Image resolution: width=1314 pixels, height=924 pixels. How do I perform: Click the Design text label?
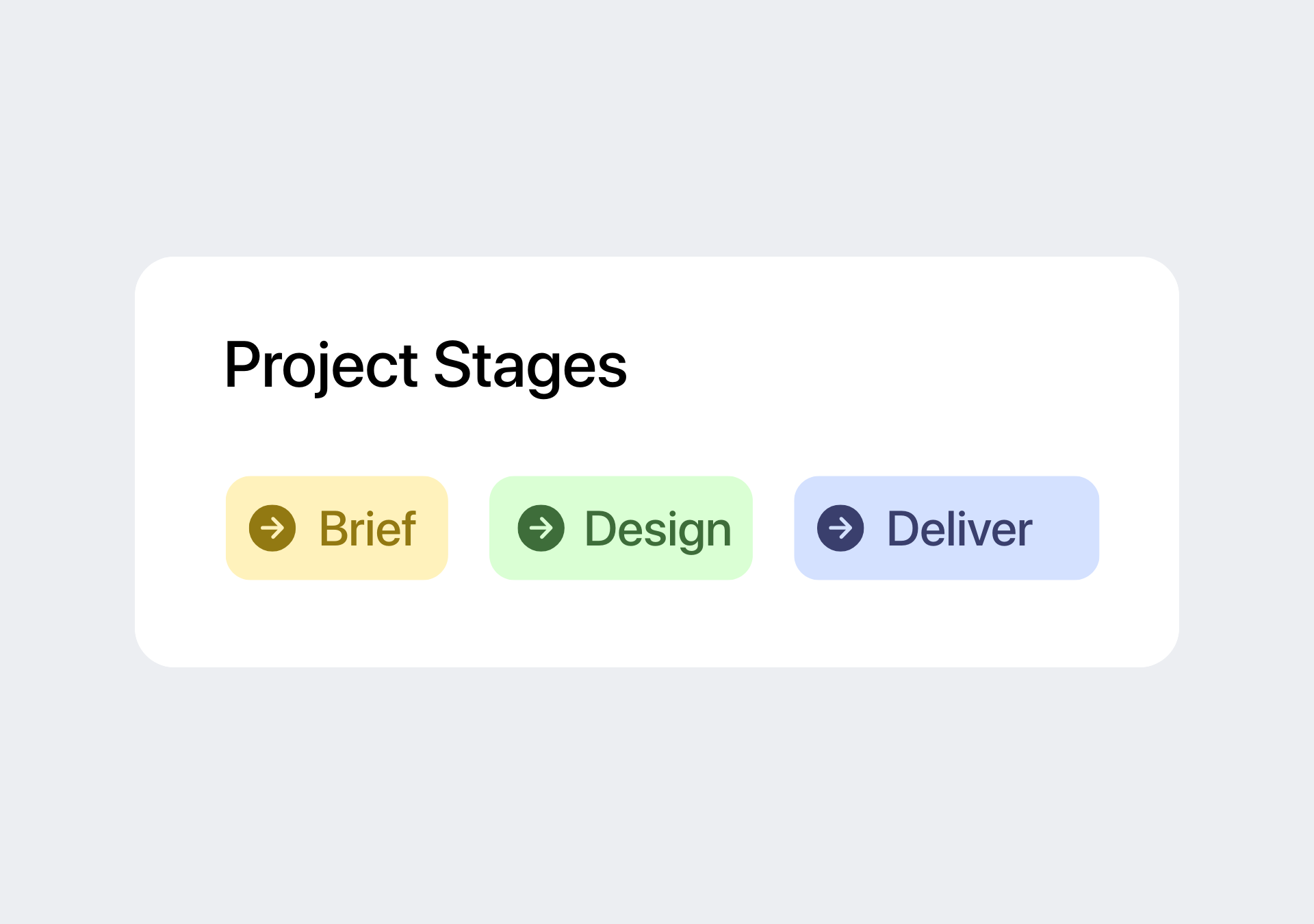pos(658,529)
